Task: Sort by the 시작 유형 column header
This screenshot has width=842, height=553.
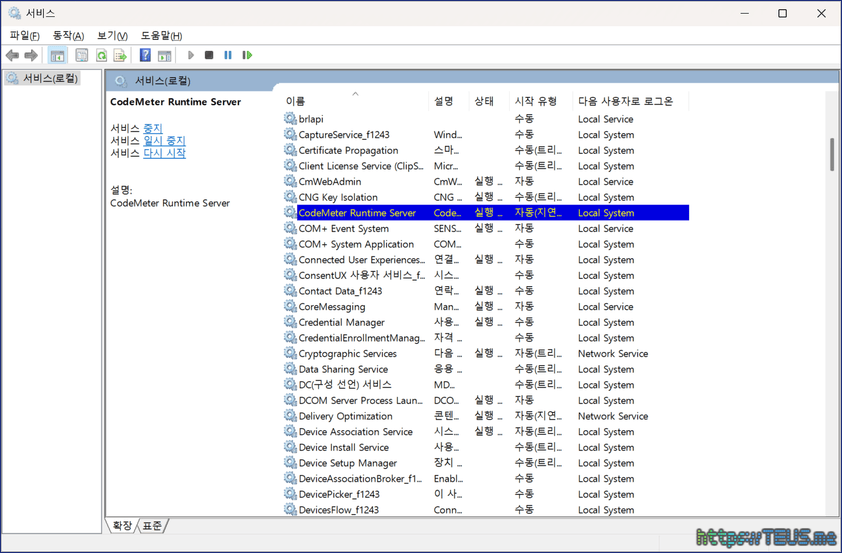Action: 536,101
